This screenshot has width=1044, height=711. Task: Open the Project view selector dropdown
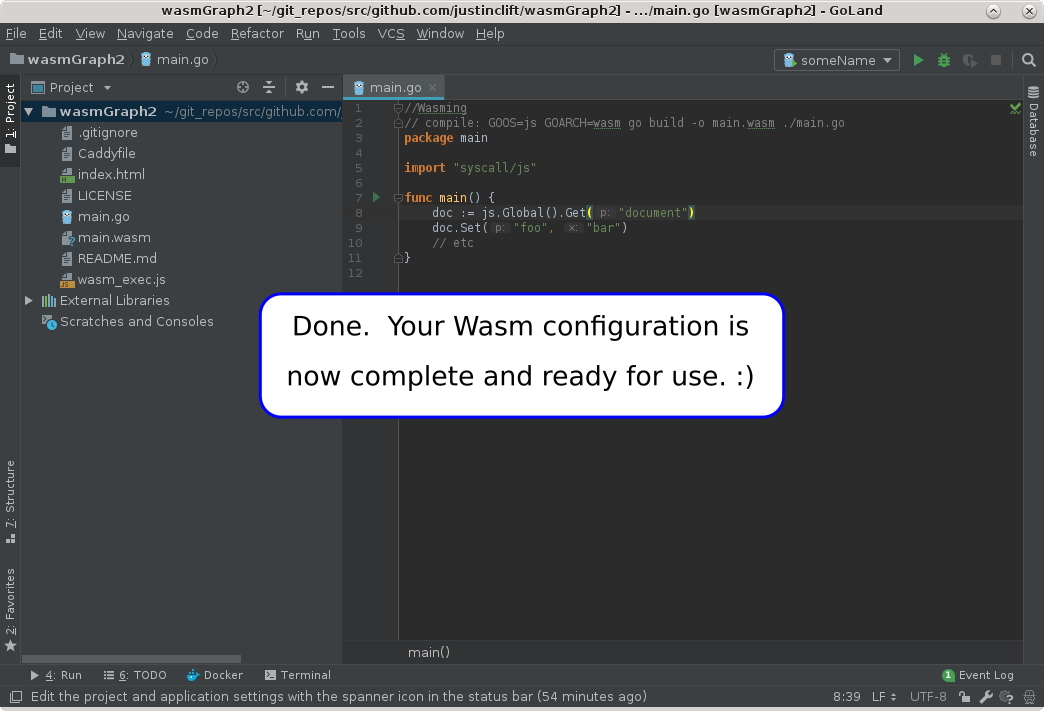[71, 87]
